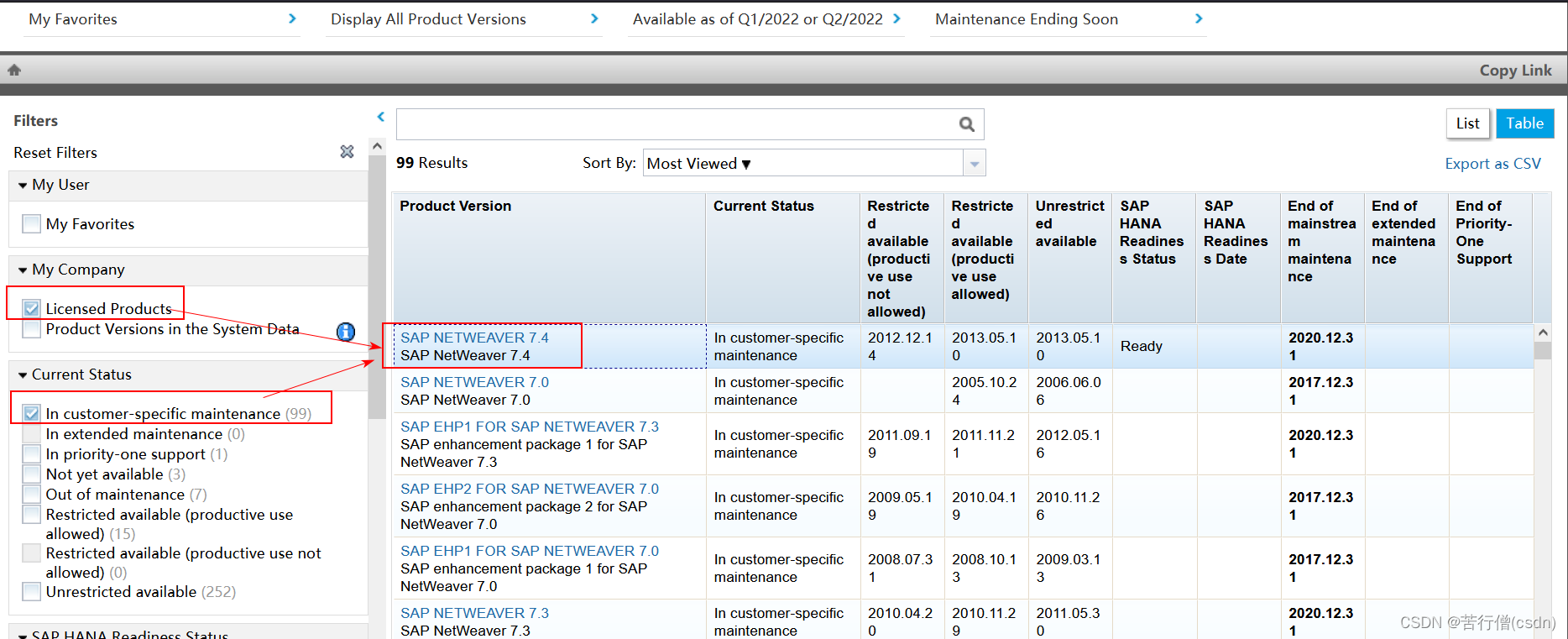1568x639 pixels.
Task: Switch to the List view
Action: pyautogui.click(x=1467, y=123)
